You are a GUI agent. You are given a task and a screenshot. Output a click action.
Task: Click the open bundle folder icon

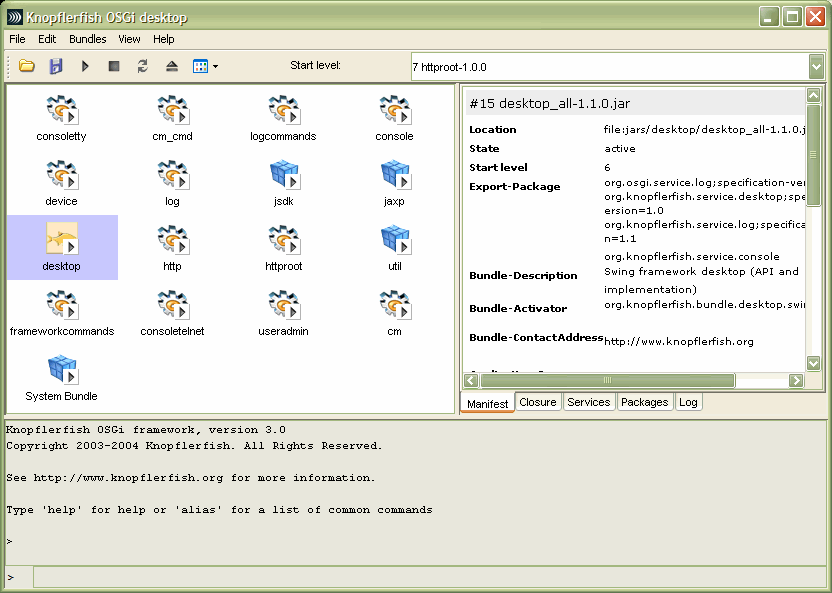tap(27, 66)
